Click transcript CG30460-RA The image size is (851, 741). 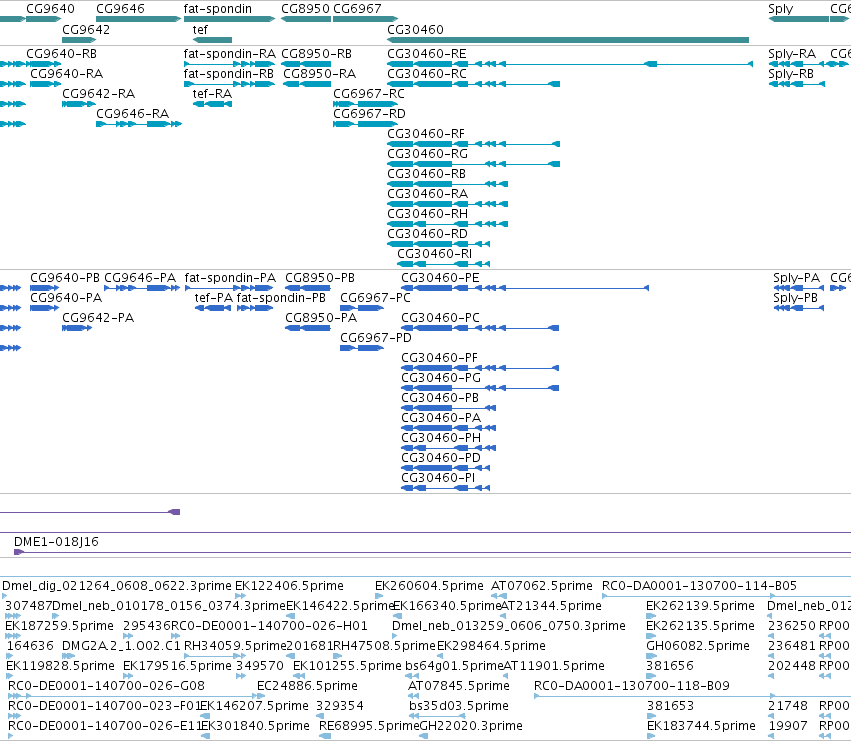[427, 194]
